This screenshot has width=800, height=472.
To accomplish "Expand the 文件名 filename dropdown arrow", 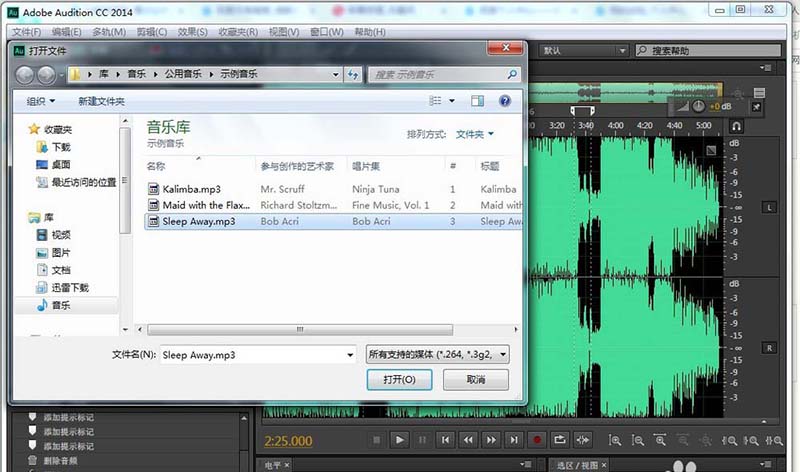I will (350, 355).
